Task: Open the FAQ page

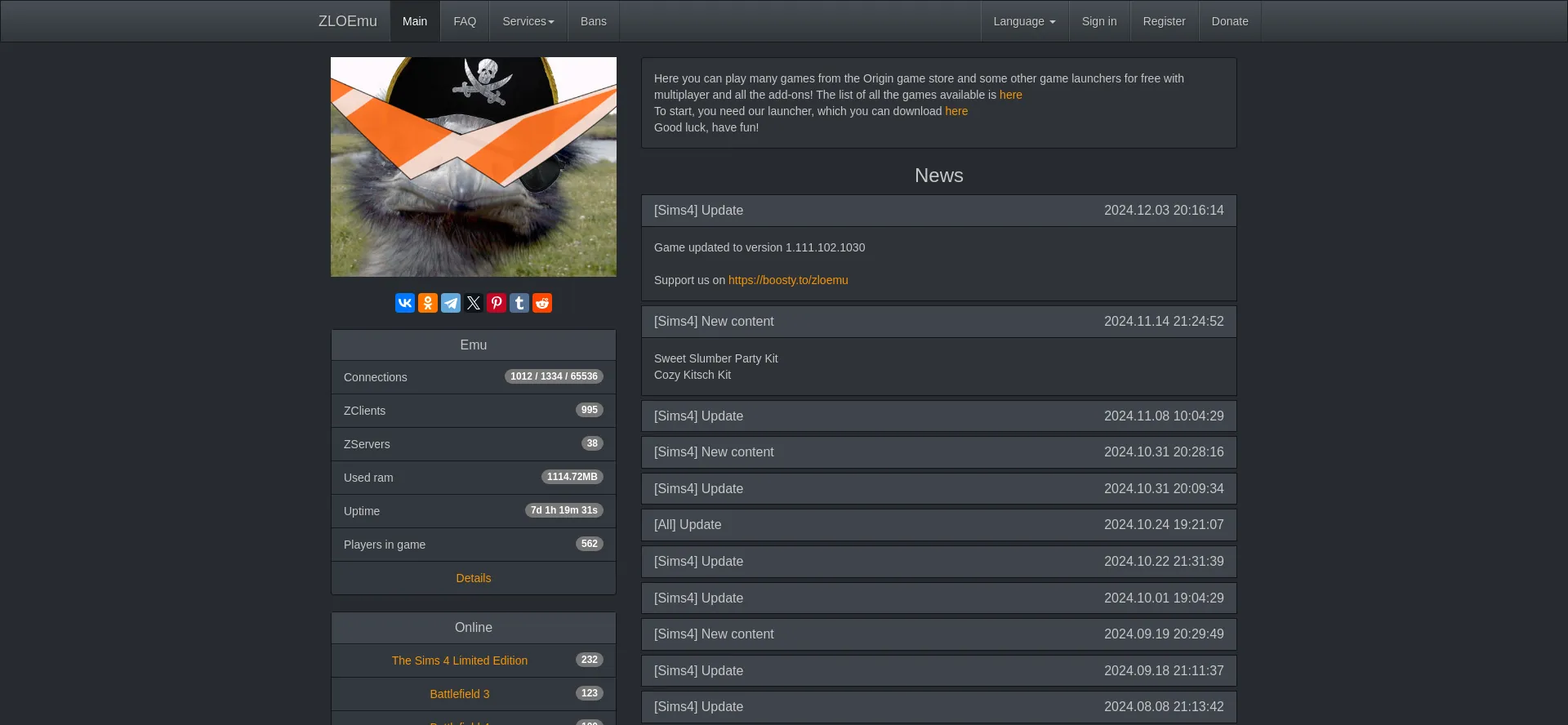Action: [x=465, y=21]
